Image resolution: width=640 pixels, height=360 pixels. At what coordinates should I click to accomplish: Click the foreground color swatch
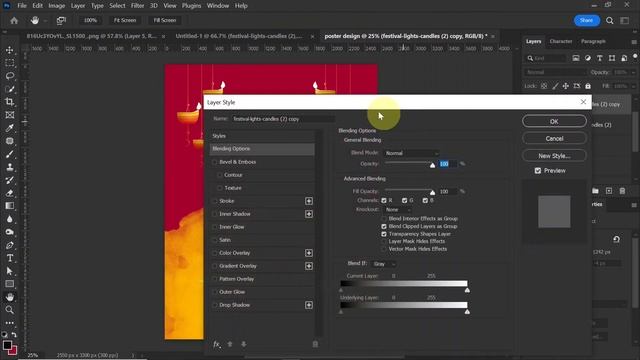point(7,345)
